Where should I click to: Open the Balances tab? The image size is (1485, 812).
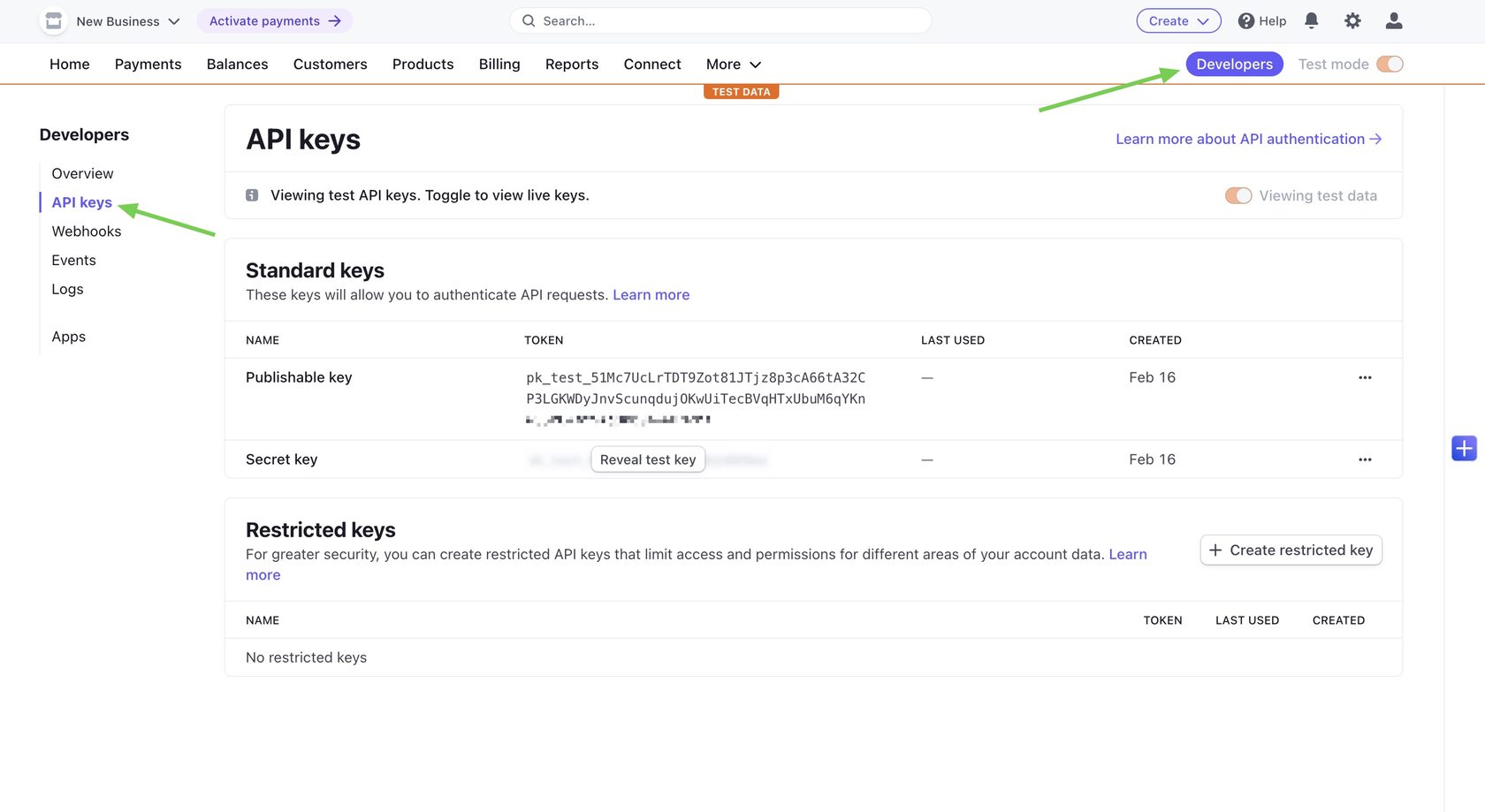click(x=237, y=64)
